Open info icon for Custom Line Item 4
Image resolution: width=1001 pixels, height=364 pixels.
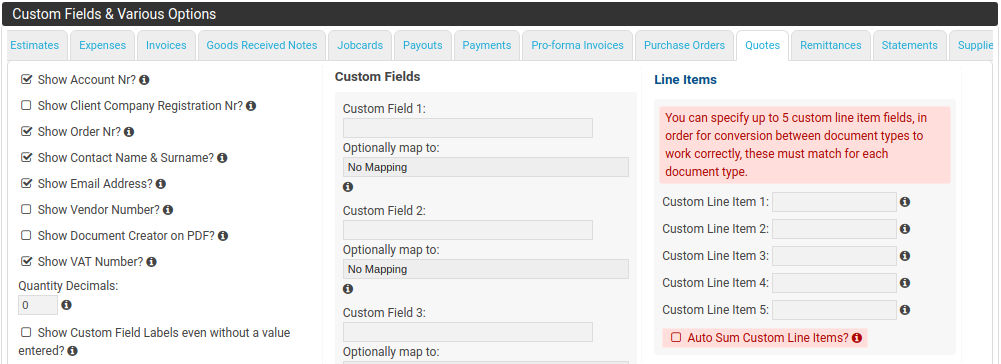905,282
